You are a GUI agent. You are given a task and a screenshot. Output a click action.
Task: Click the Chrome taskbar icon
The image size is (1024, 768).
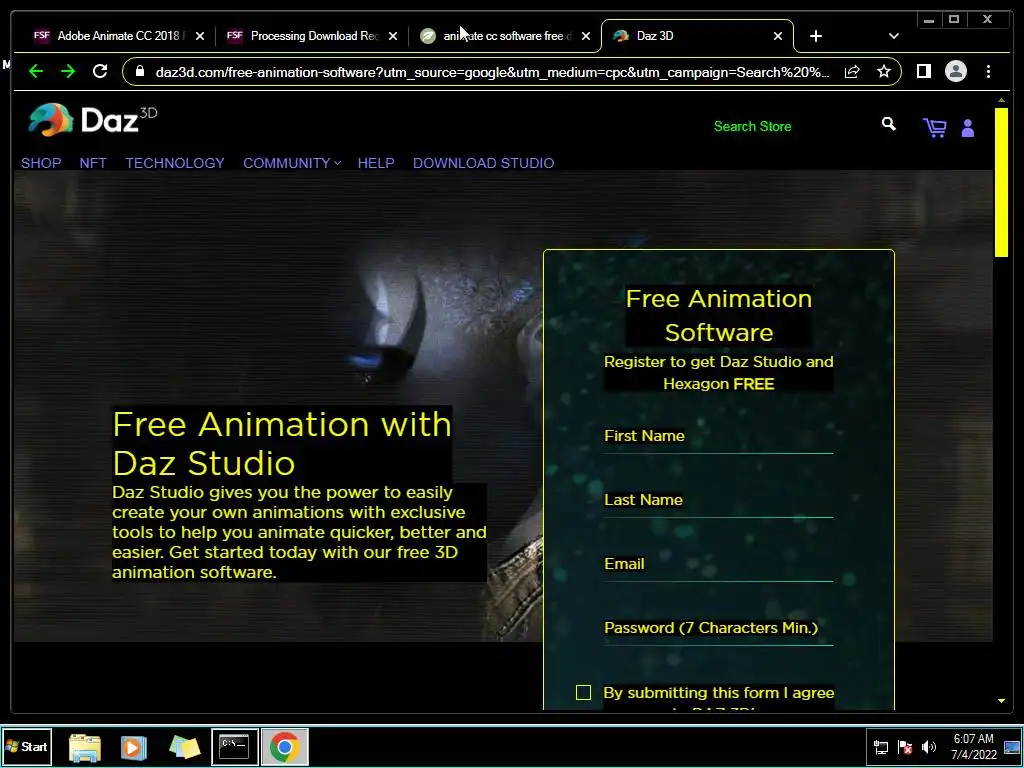[x=285, y=746]
